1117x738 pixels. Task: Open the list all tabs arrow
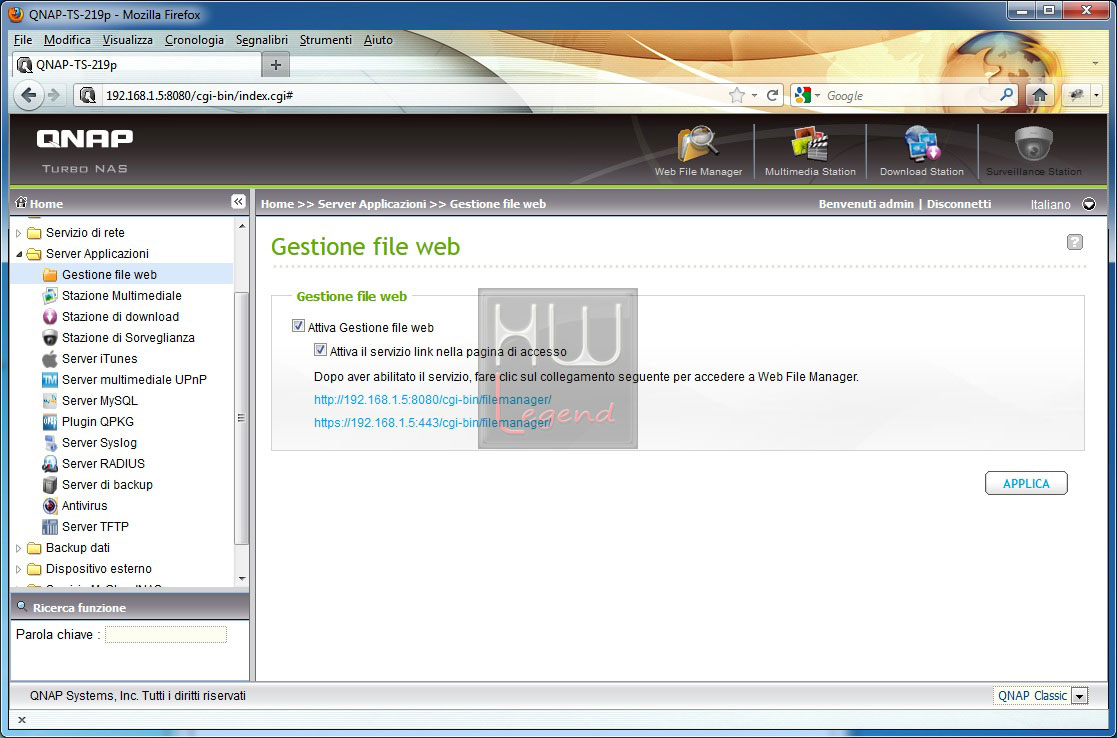point(1095,63)
